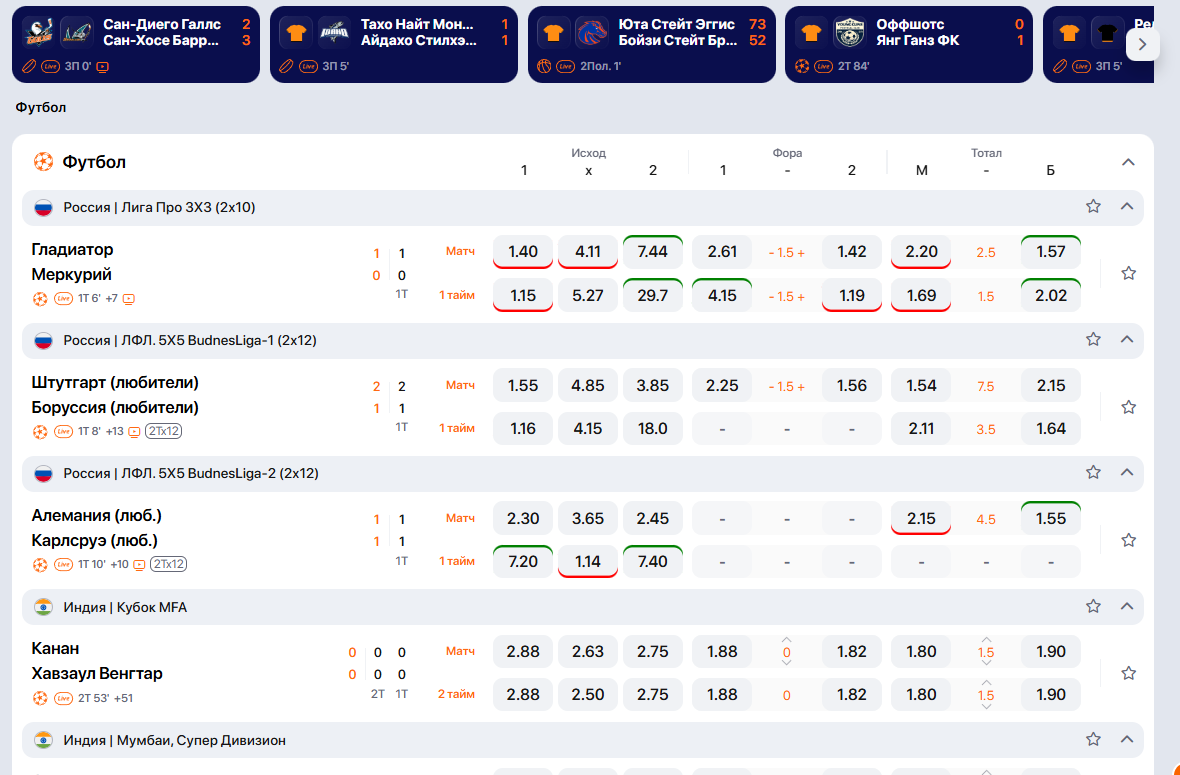1180x775 pixels.
Task: Click the hockey stick icon in Сан-Диего Галлс card
Action: coord(29,66)
